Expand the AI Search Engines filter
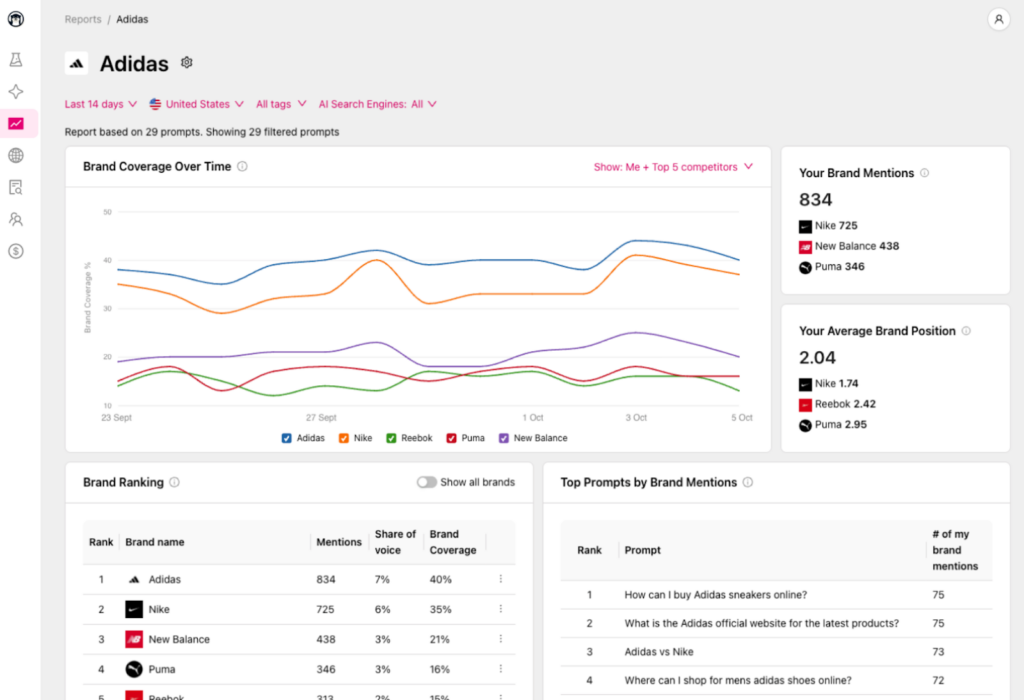 tap(377, 104)
